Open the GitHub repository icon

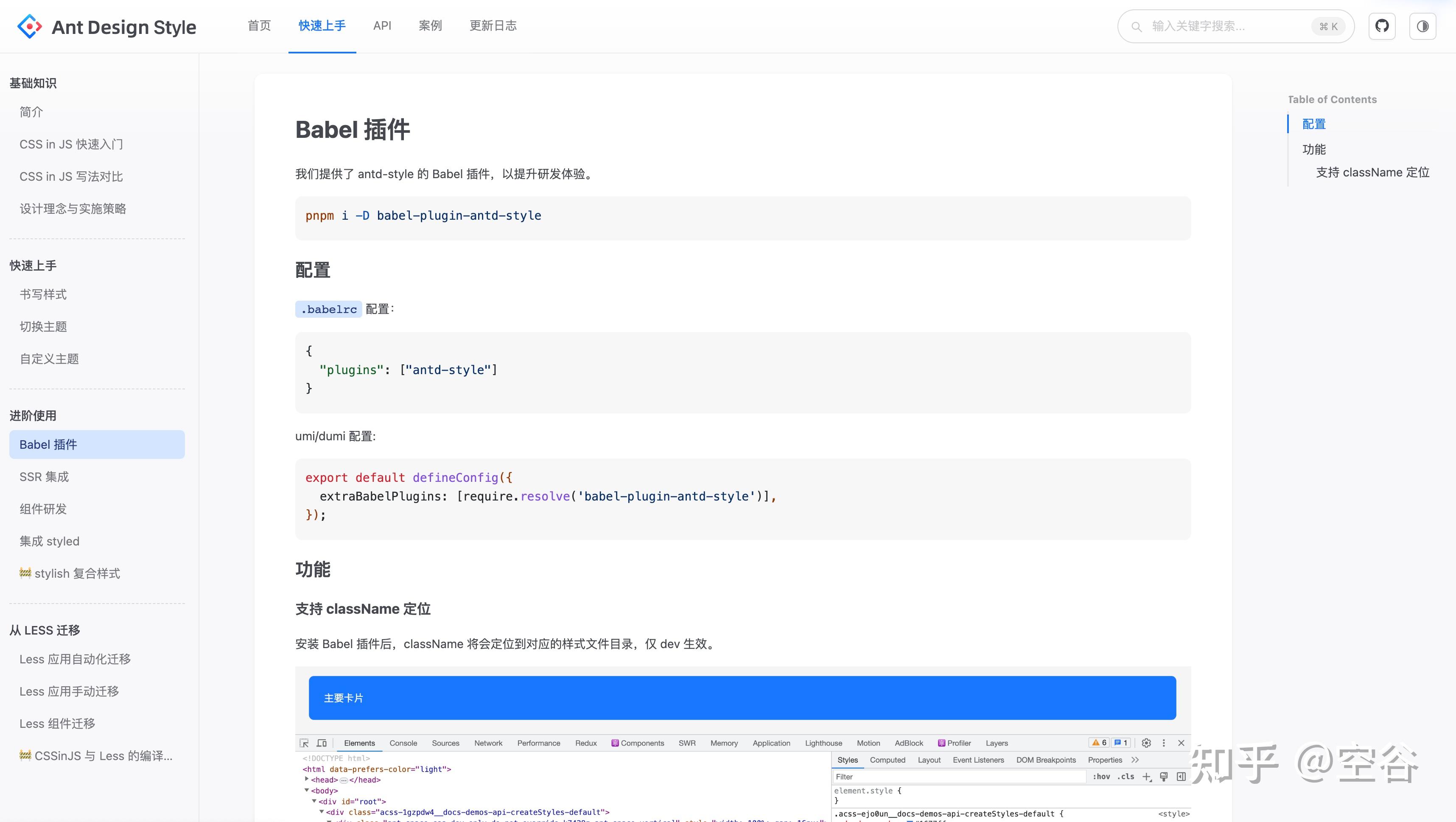[x=1382, y=25]
